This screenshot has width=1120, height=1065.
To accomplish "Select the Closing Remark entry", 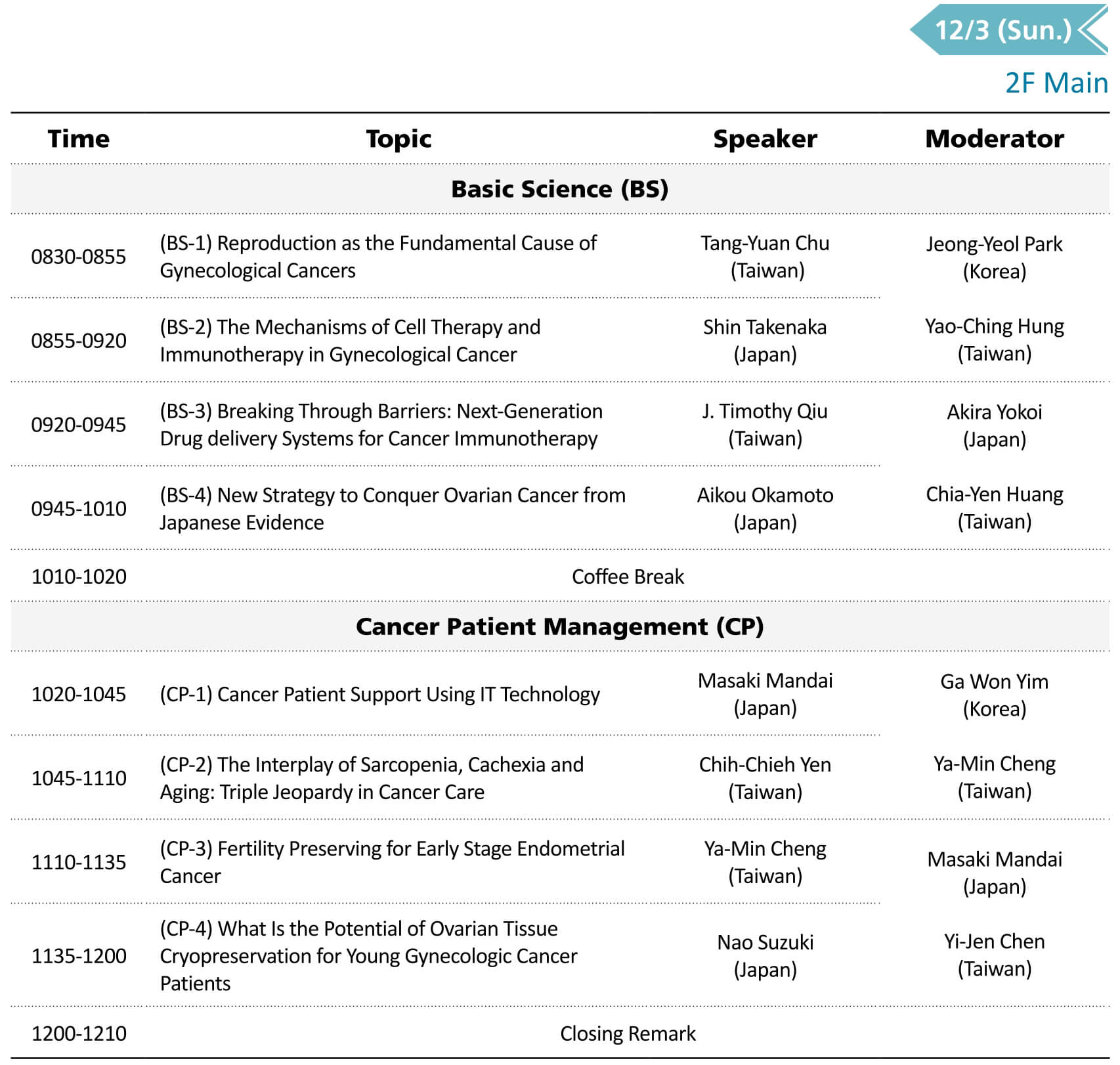I will [x=628, y=1033].
